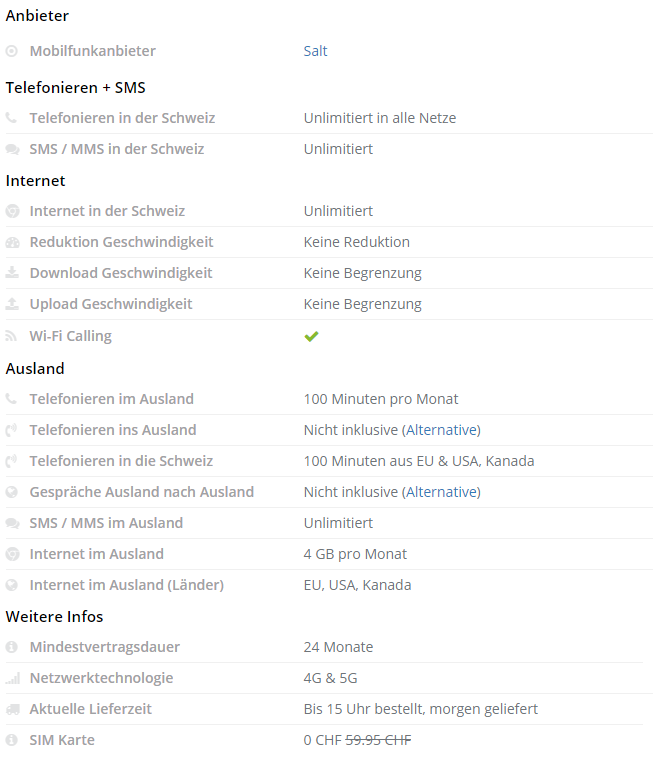Click the info icon beside SIM Karte
This screenshot has height=774, width=653.
tap(12, 740)
